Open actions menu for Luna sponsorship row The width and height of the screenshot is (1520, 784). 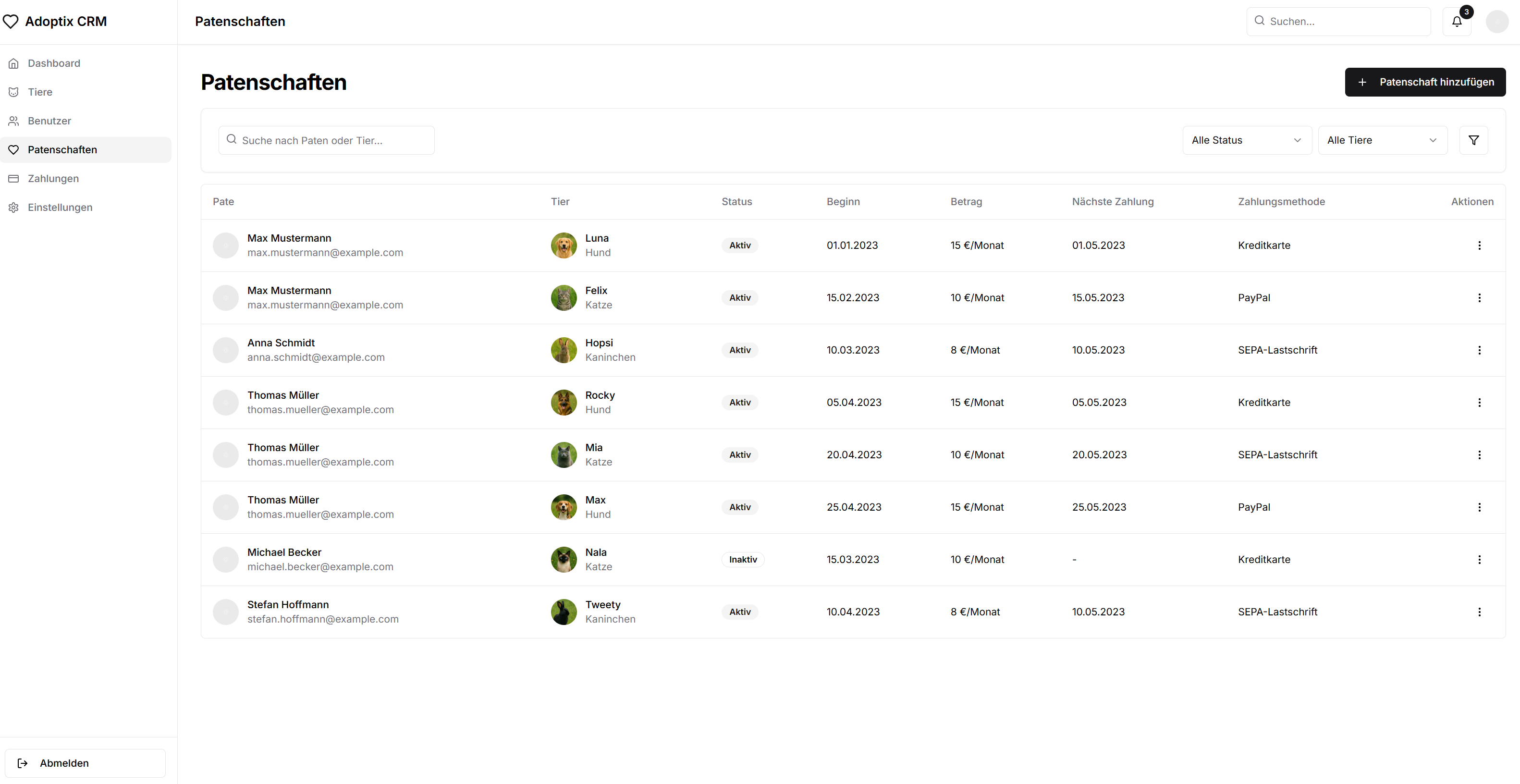1479,245
